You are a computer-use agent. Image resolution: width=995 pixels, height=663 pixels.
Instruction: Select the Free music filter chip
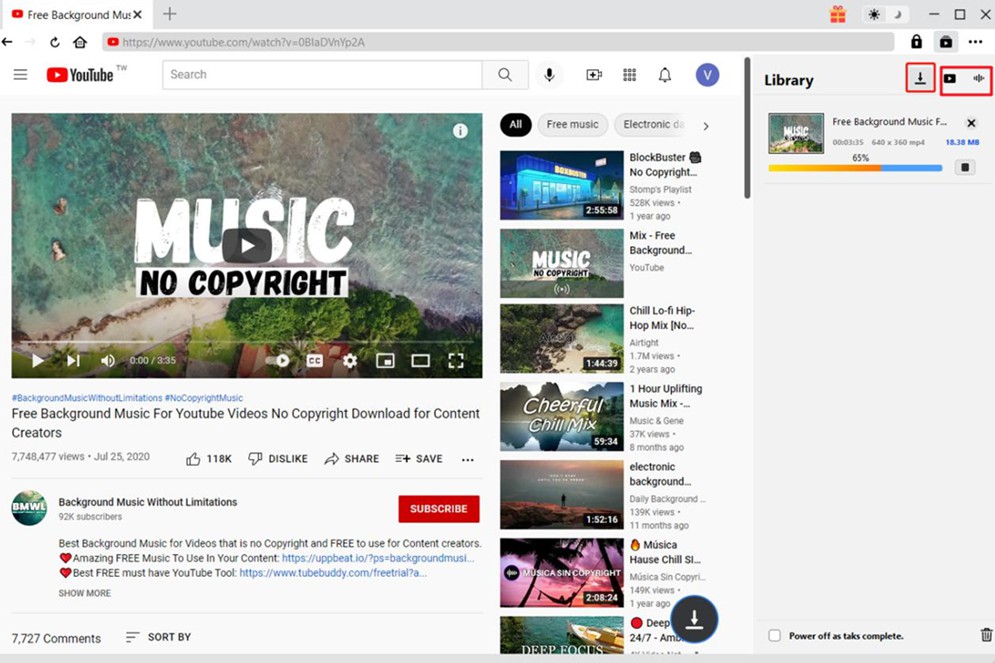(572, 125)
